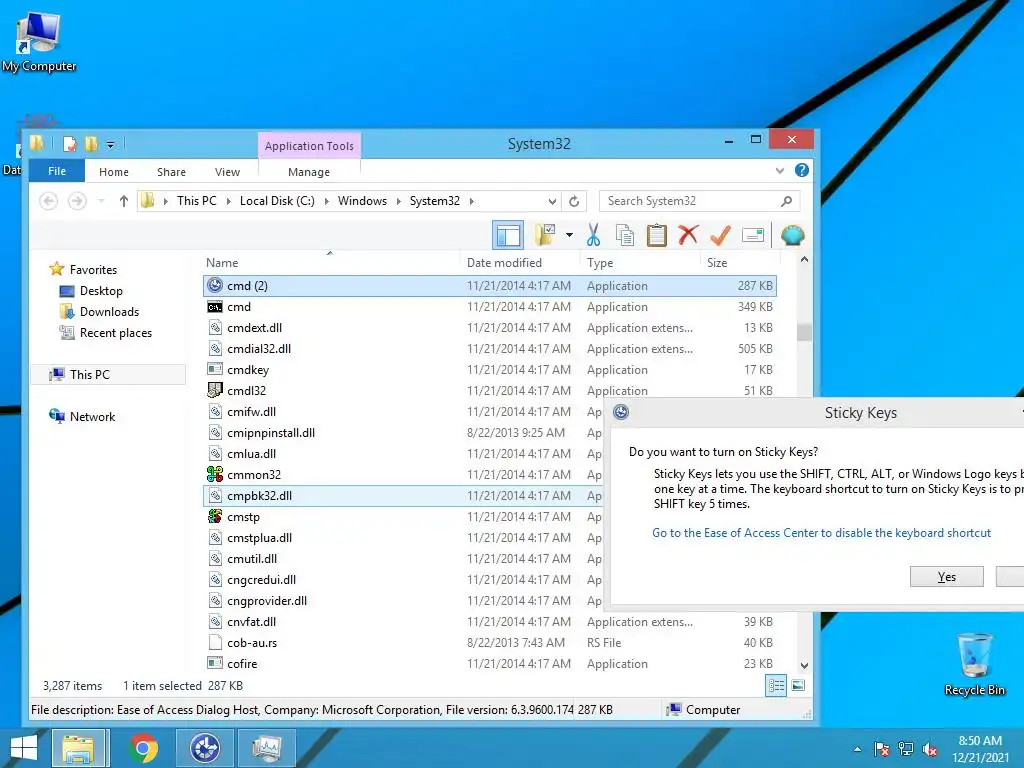Open the folder options dropdown arrow
Image resolution: width=1024 pixels, height=768 pixels.
click(x=569, y=235)
